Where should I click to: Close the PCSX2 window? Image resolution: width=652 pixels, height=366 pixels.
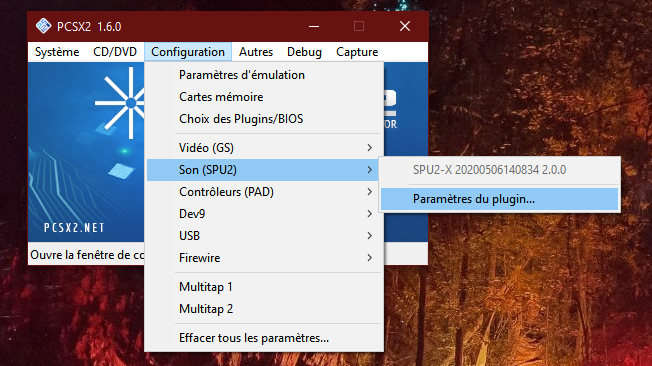pos(405,26)
